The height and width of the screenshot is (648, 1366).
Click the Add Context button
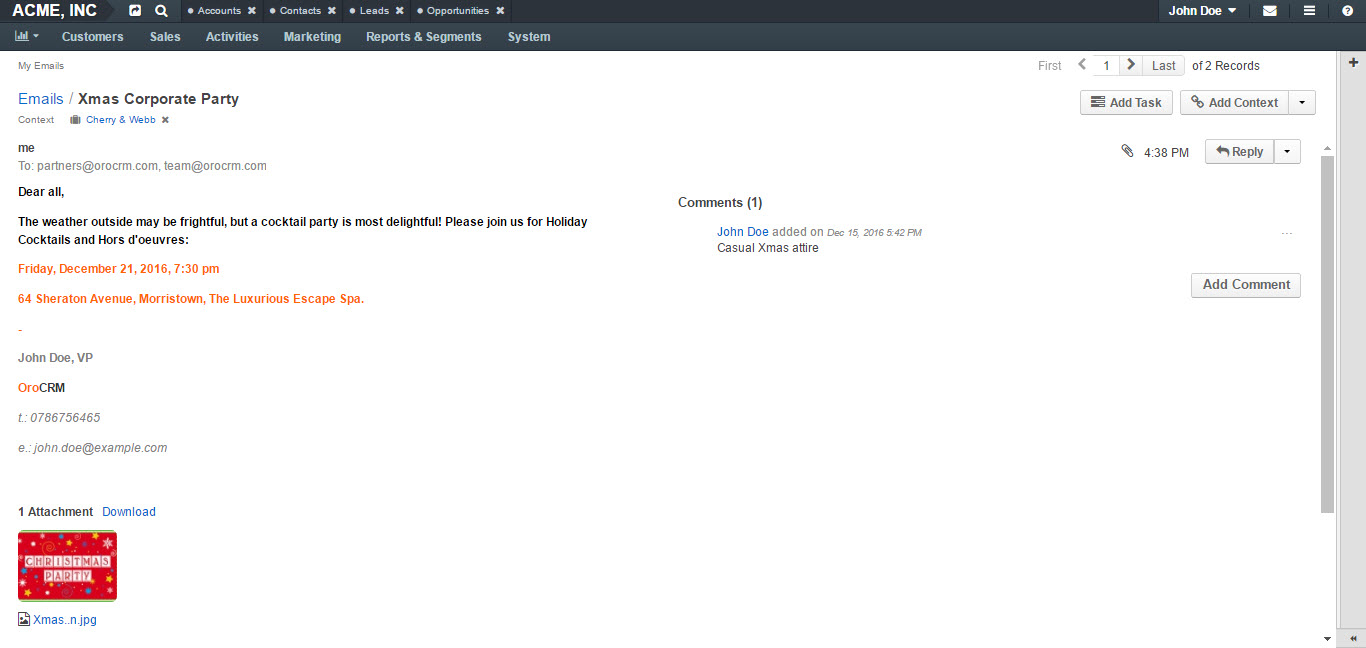[1234, 102]
